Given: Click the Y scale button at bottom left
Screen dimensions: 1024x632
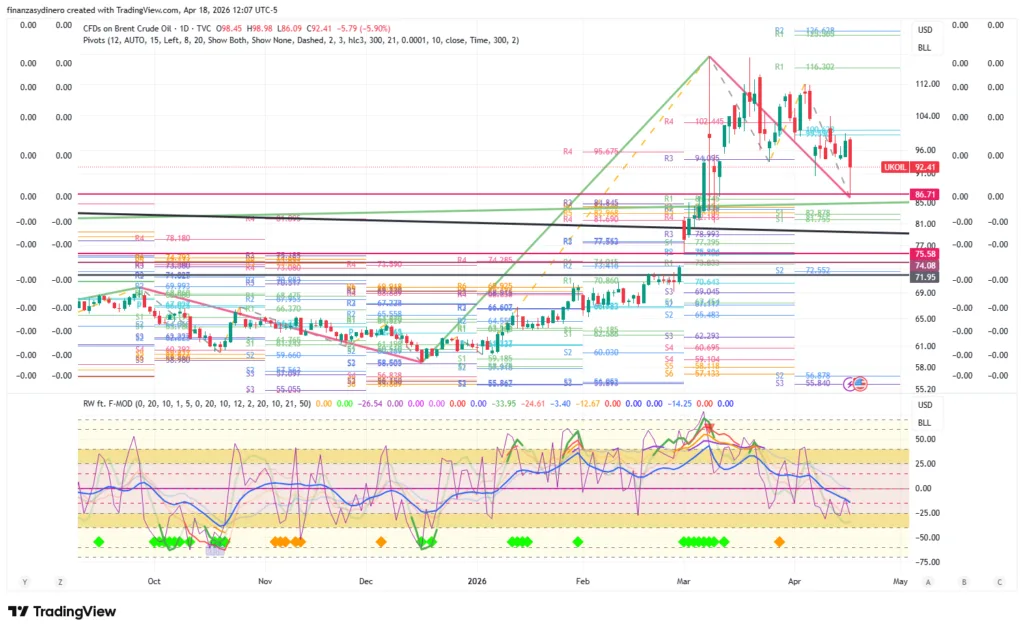Looking at the screenshot, I should (23, 581).
